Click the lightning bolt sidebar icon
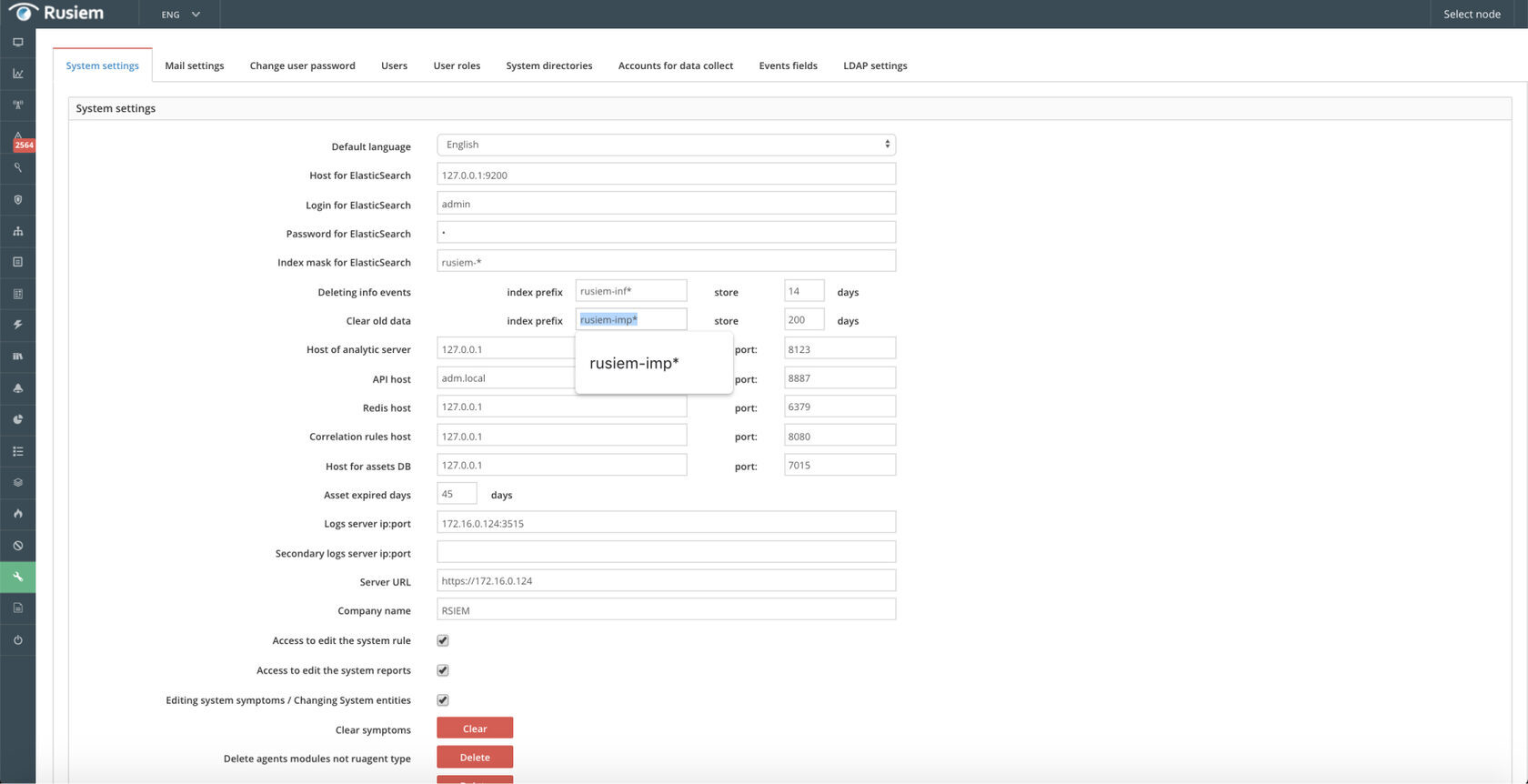1528x784 pixels. click(17, 325)
